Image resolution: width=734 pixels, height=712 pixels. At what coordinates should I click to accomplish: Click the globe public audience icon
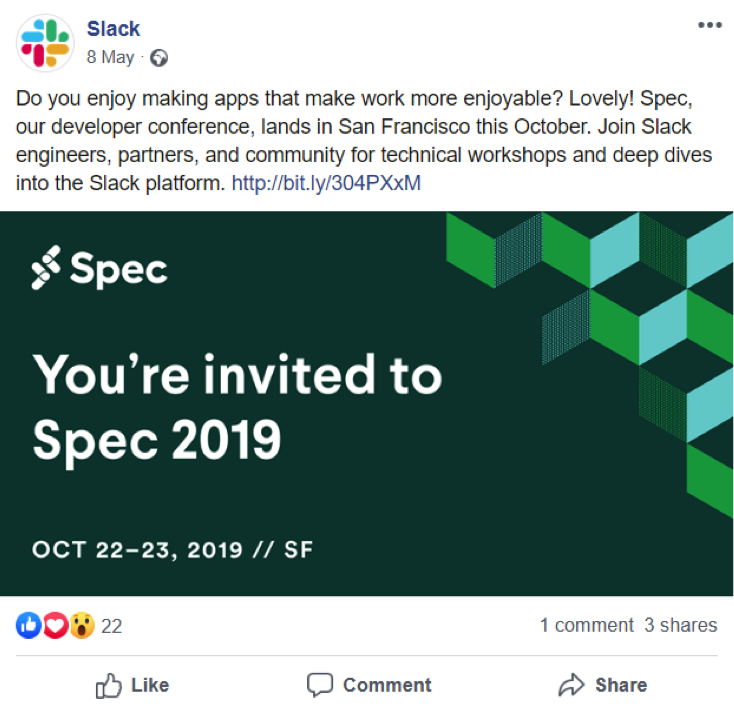(x=158, y=58)
